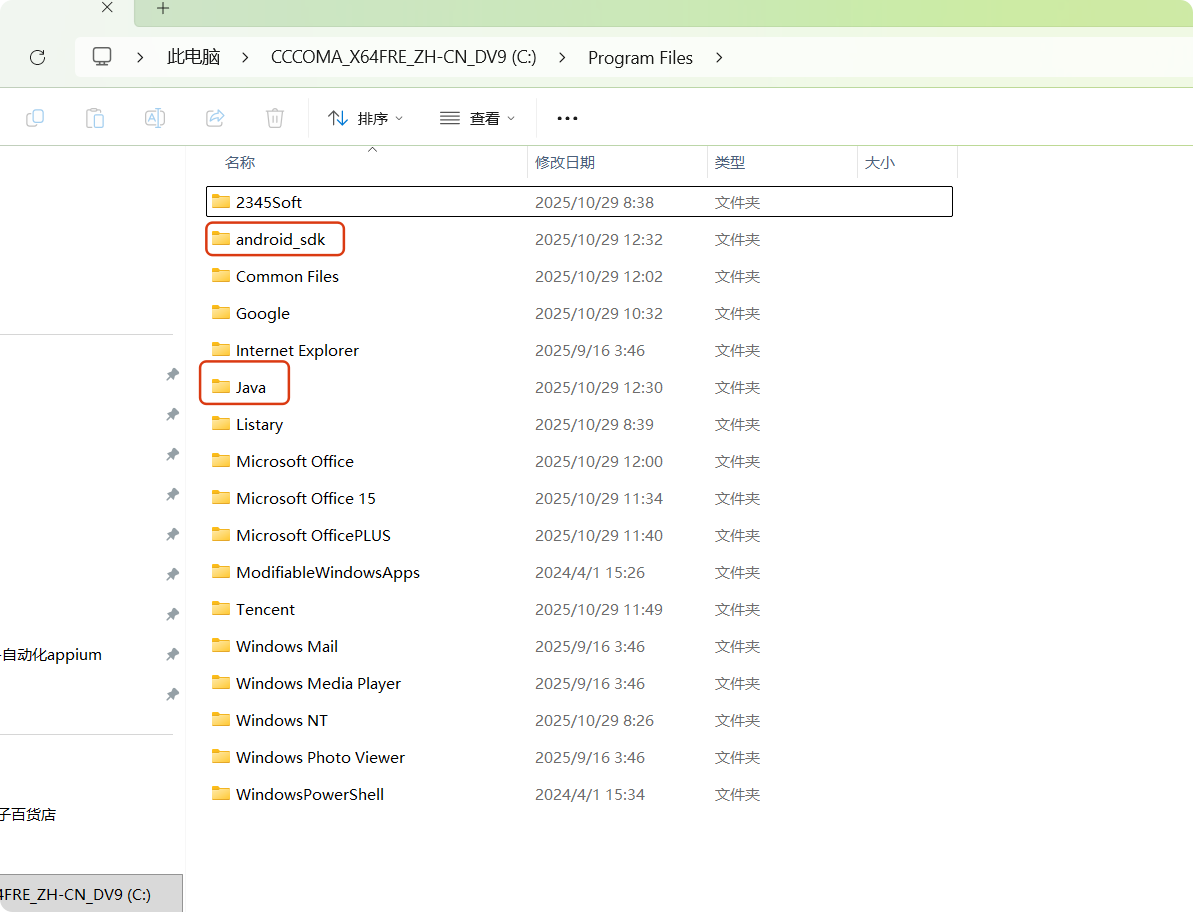The height and width of the screenshot is (912, 1193).
Task: Select the android_sdk folder icon
Action: (x=221, y=239)
